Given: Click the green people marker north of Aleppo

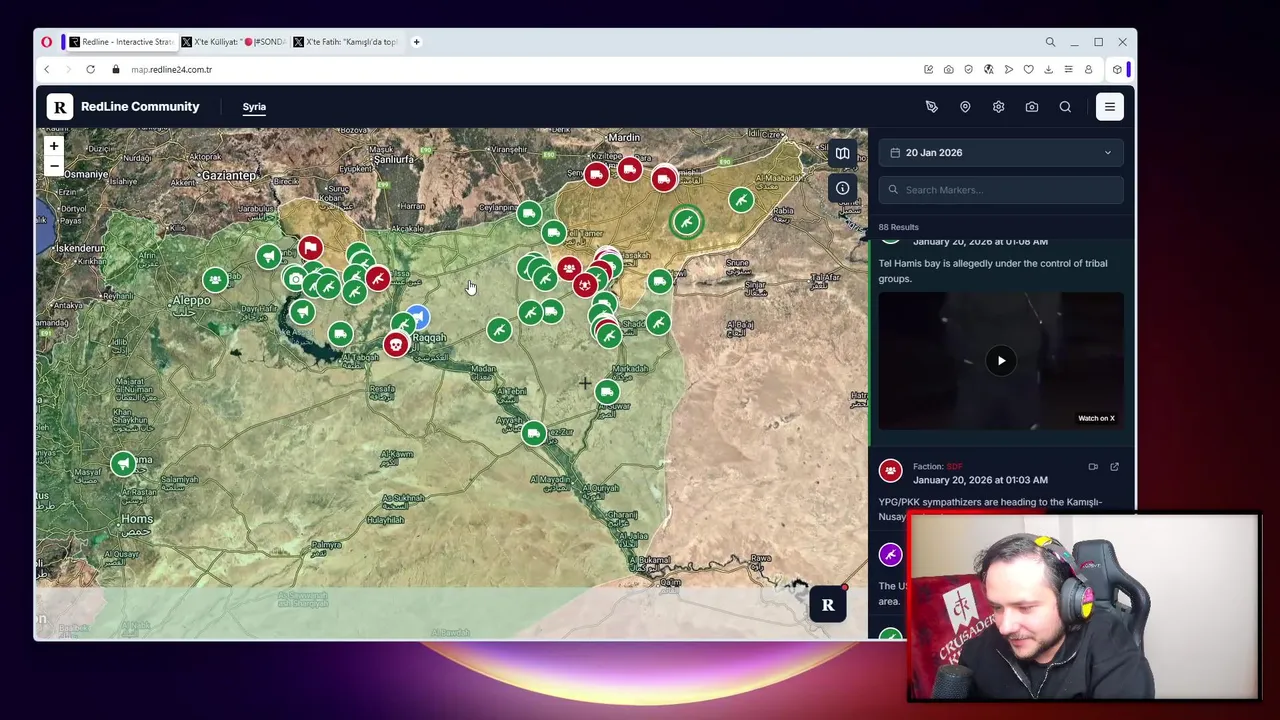Looking at the screenshot, I should point(215,280).
